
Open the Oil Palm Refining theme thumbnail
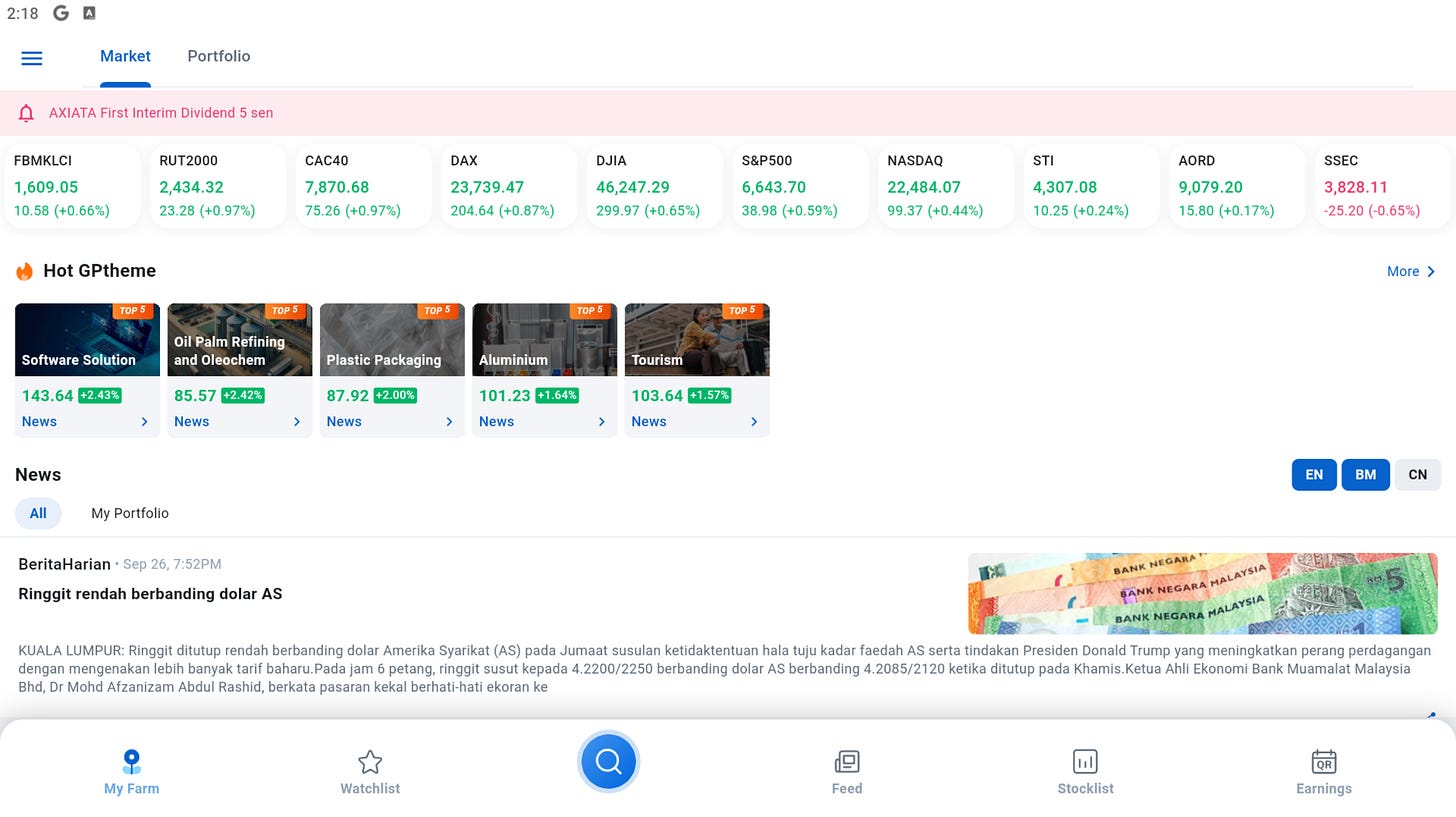coord(240,340)
